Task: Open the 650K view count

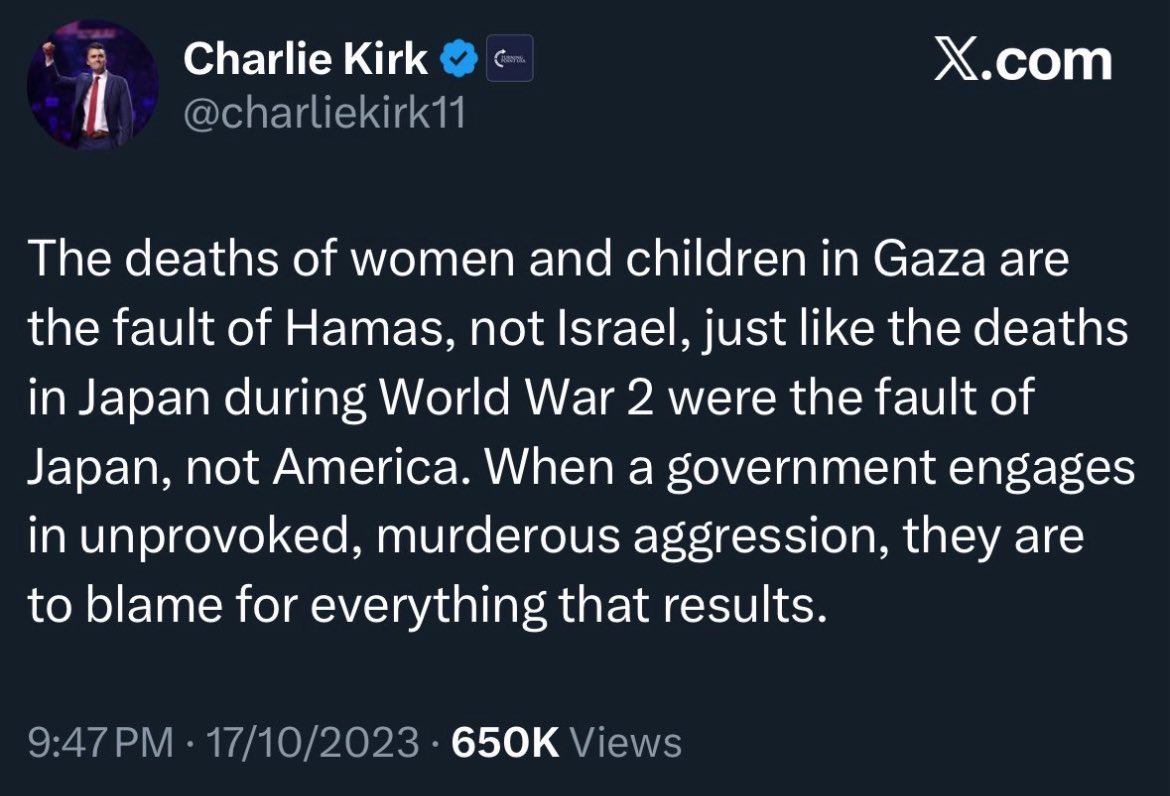Action: pos(505,742)
